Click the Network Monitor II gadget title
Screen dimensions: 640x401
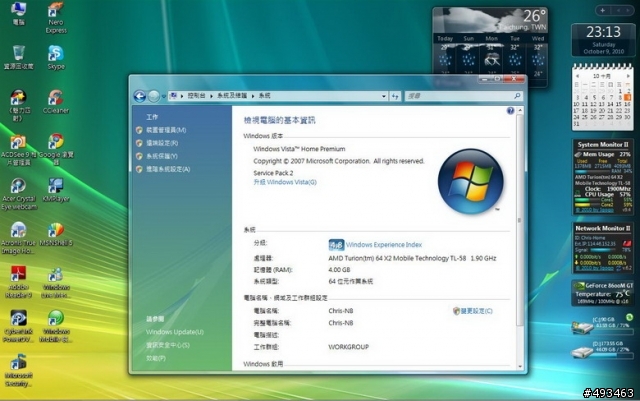tap(602, 228)
